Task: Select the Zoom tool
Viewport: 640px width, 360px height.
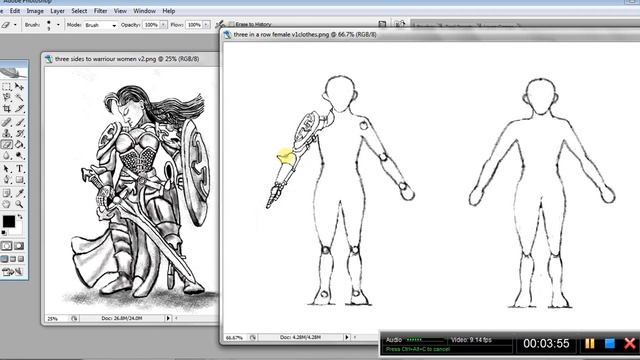Action: 19,204
